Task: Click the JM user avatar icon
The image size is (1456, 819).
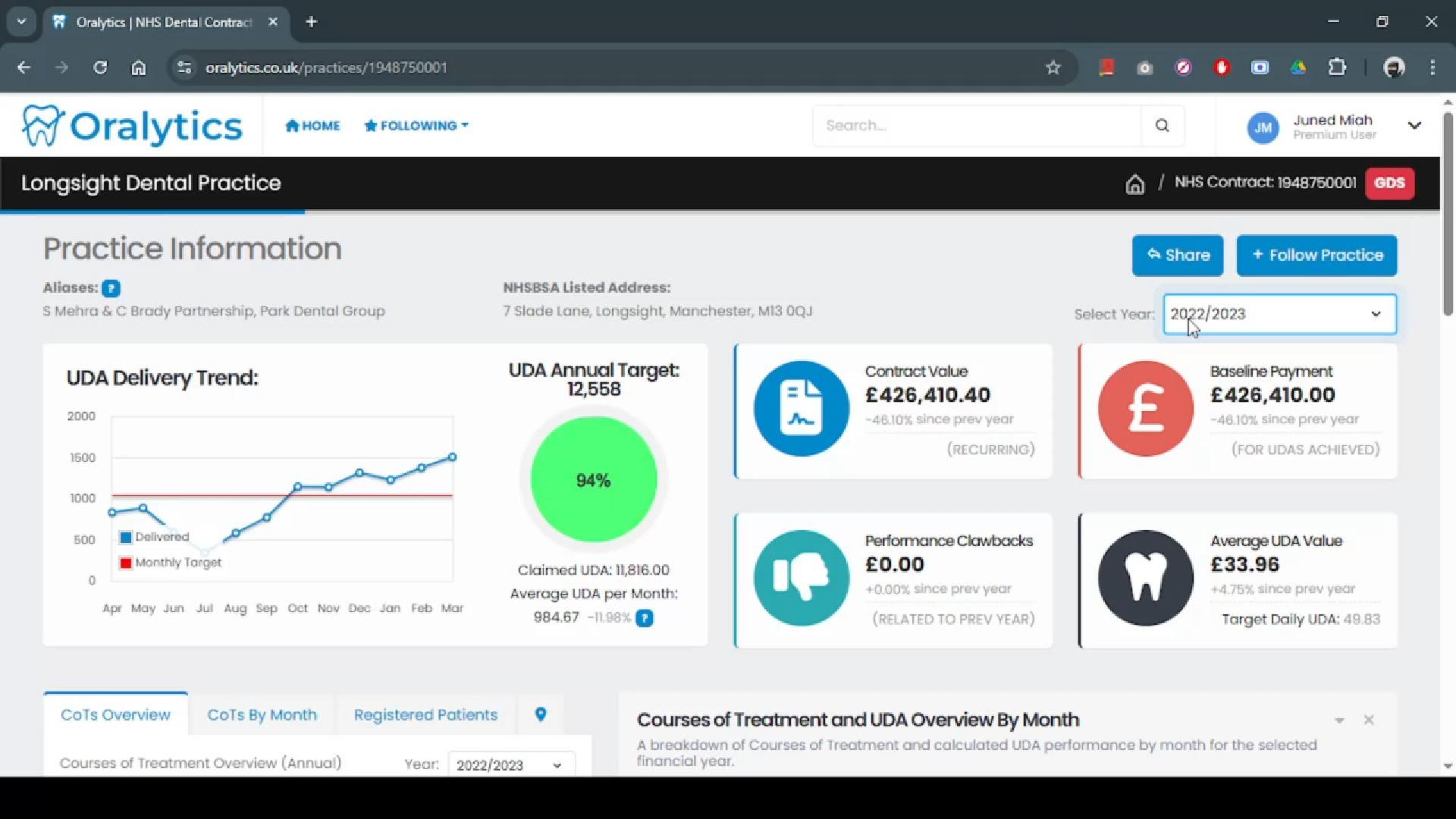Action: tap(1263, 127)
